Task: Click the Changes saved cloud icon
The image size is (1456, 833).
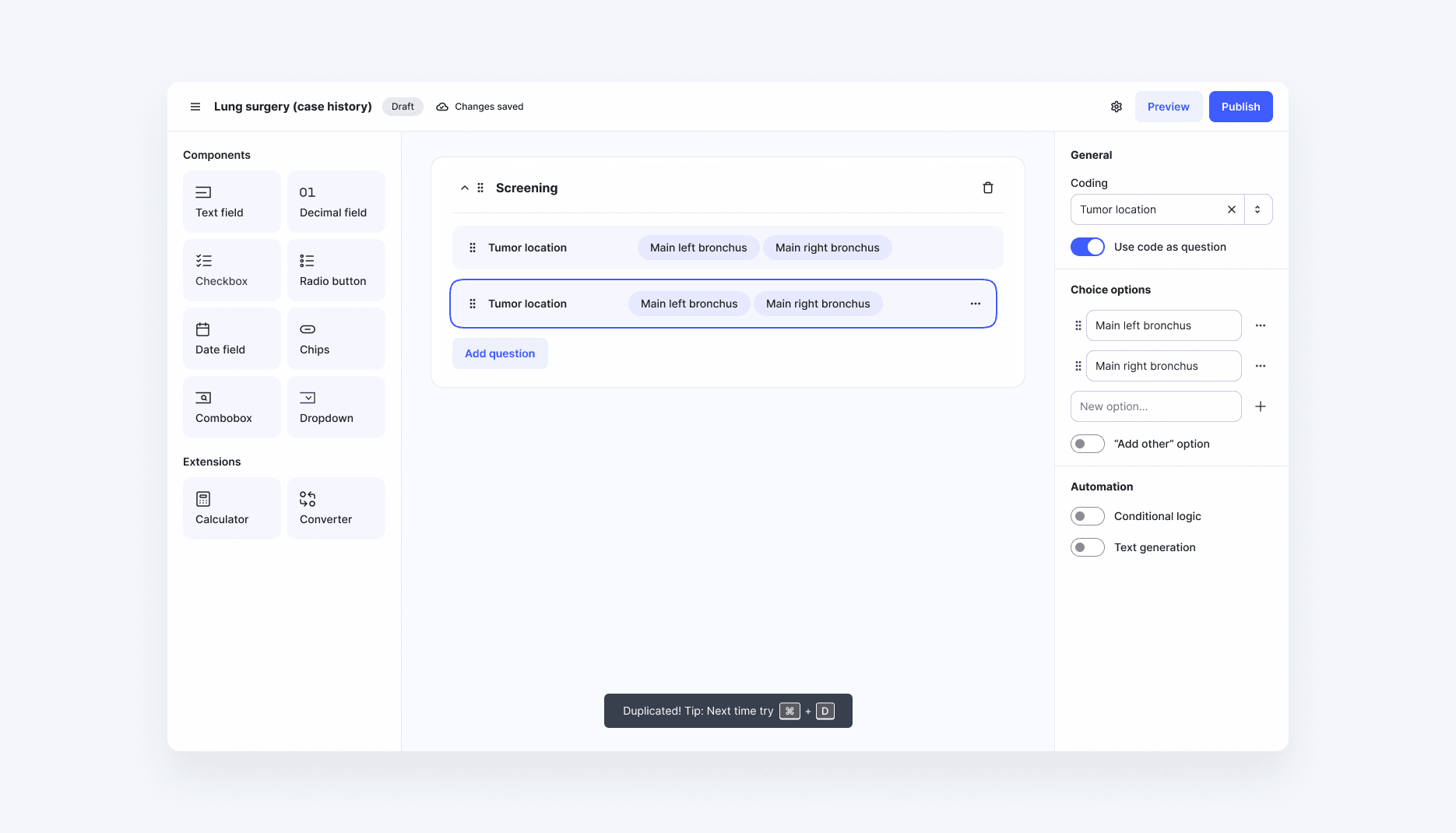Action: click(442, 107)
